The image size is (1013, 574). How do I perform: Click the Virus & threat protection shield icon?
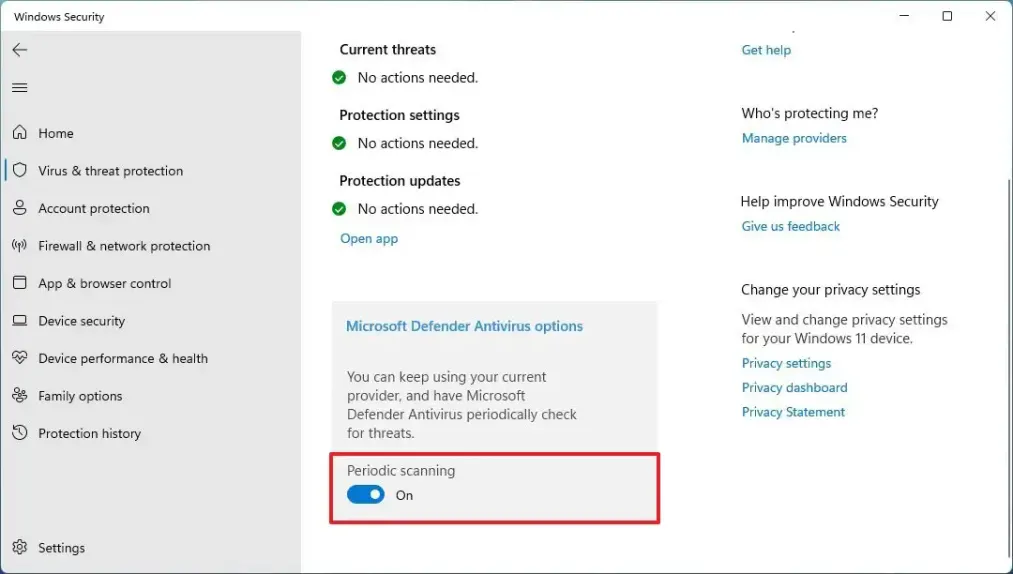[19, 171]
